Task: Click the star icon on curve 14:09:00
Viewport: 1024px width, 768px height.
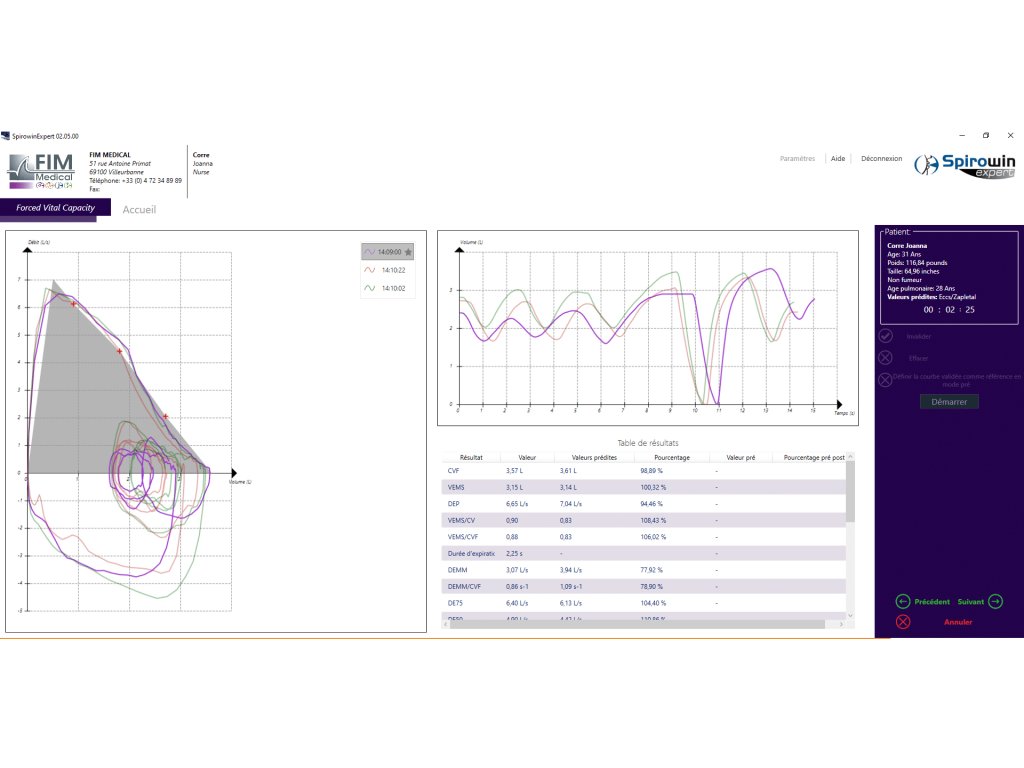Action: [x=408, y=252]
